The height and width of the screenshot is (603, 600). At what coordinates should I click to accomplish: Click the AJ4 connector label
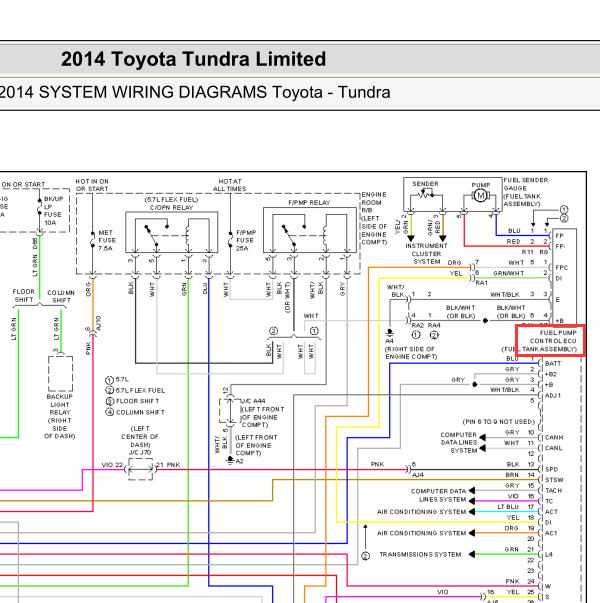pos(418,475)
